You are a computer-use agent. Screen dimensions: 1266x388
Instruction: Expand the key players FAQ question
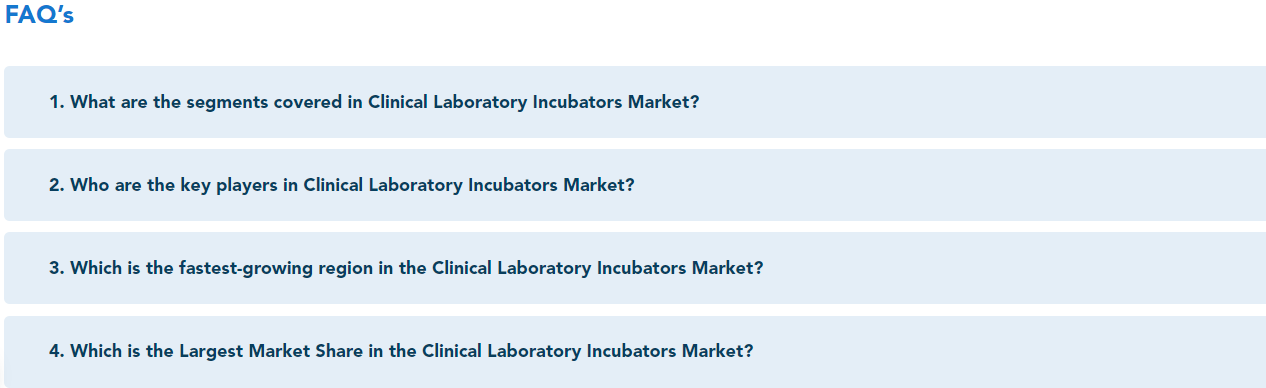point(635,185)
